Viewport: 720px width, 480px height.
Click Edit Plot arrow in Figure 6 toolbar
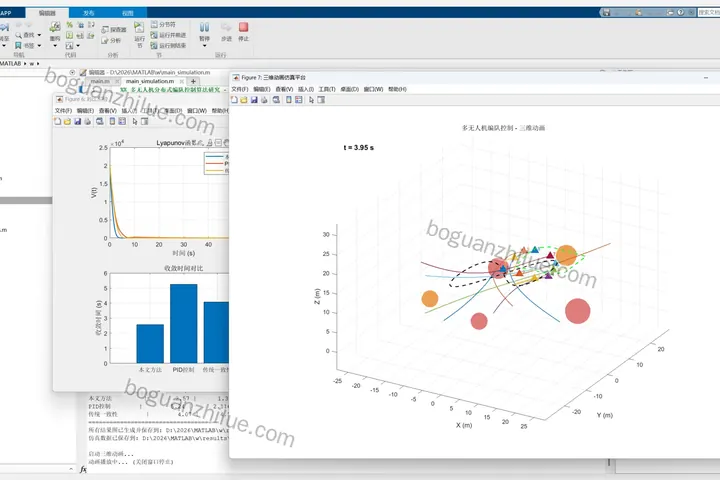135,121
